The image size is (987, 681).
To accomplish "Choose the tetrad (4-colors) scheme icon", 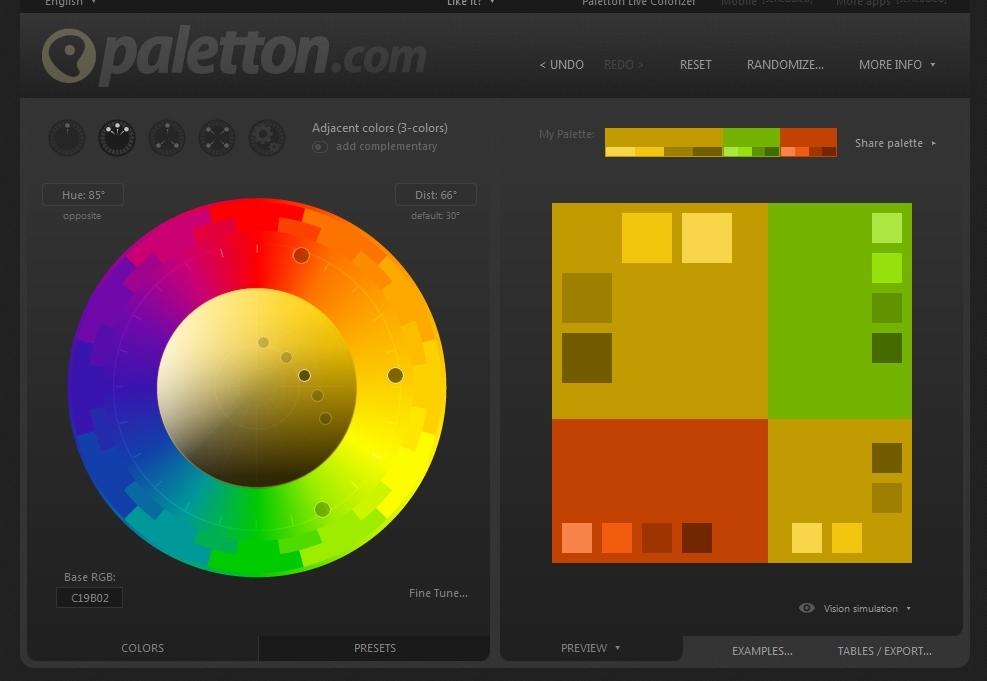I will tap(217, 138).
